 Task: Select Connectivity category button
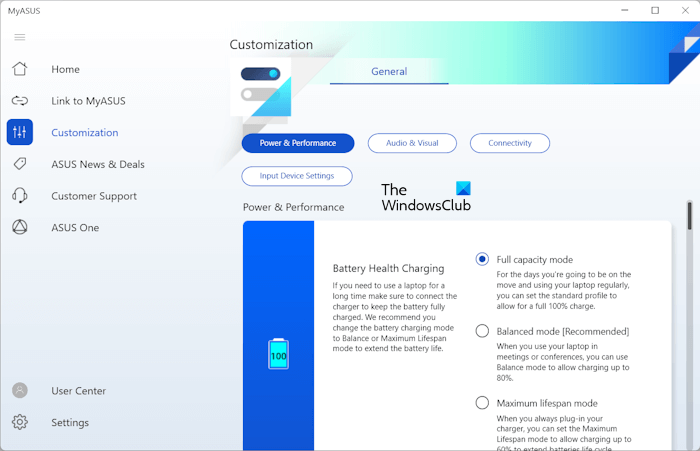click(x=510, y=143)
